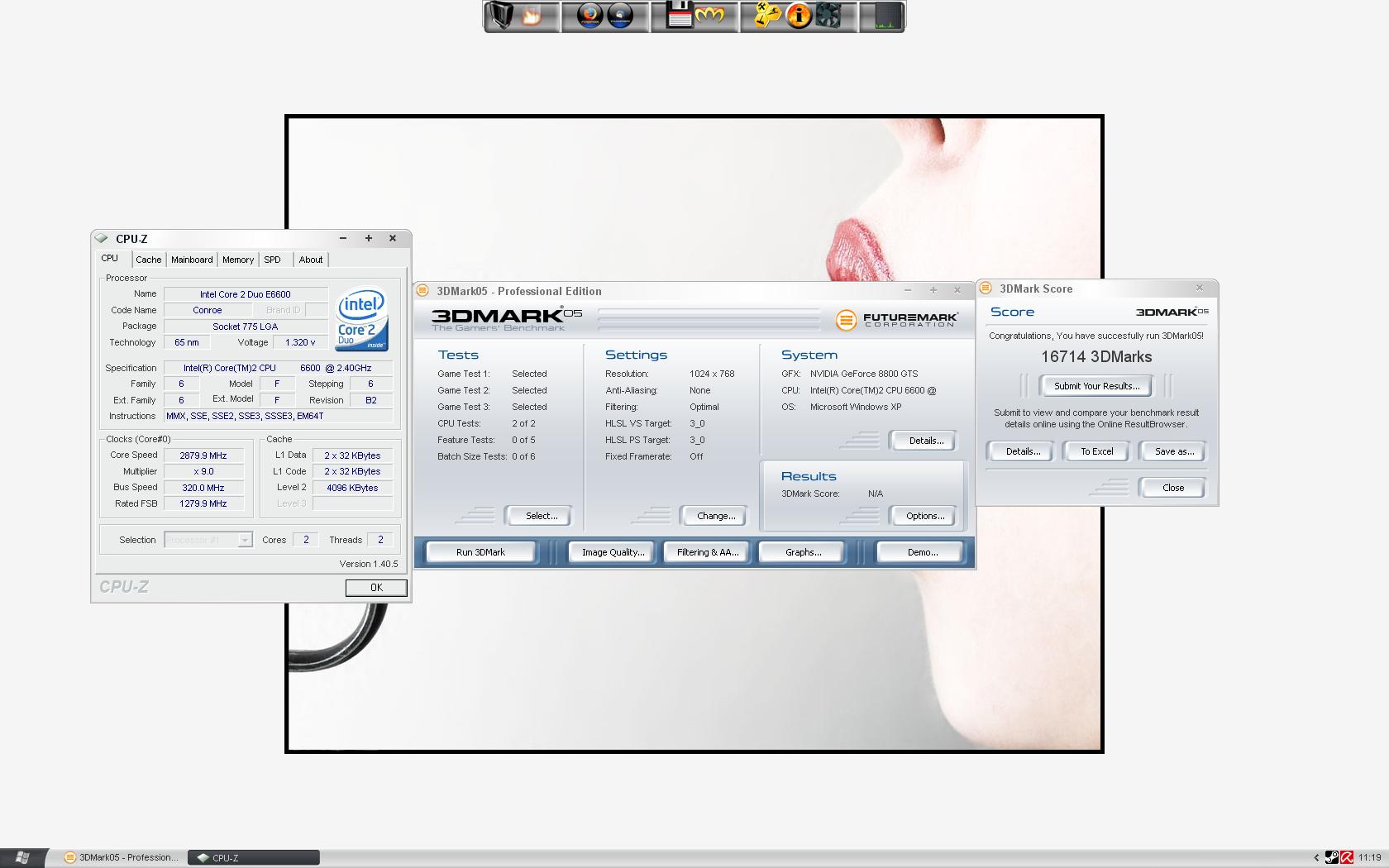Switch to CPU-Z taskbar item

(x=254, y=857)
